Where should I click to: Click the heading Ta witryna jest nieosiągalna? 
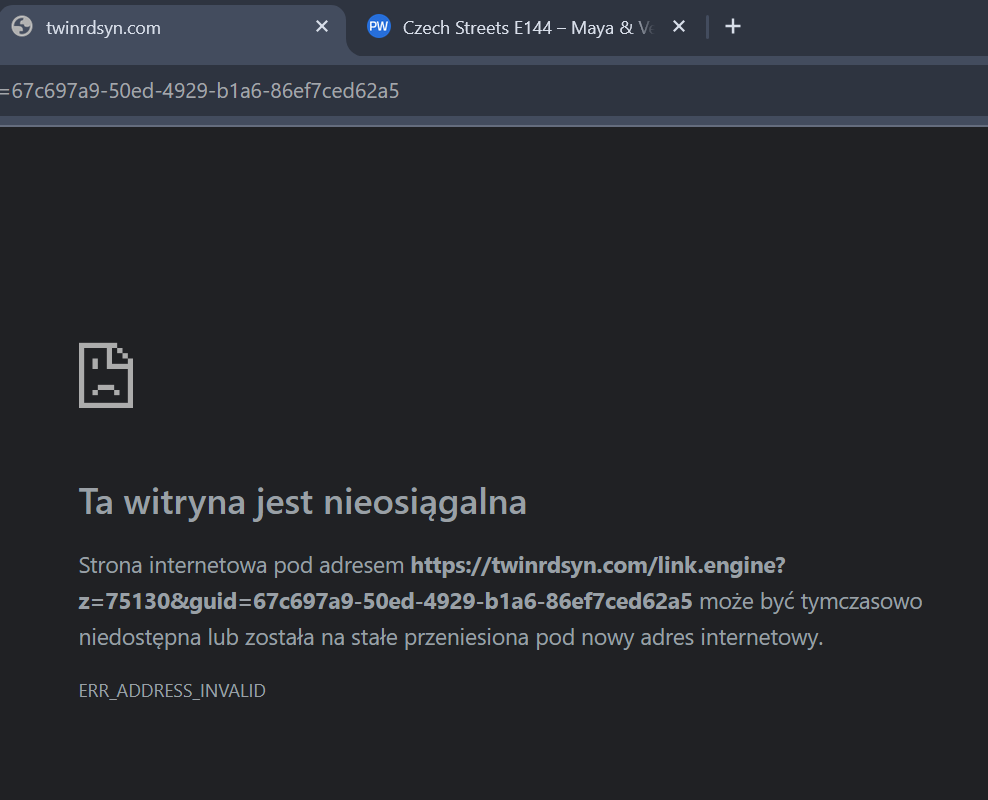coord(302,502)
